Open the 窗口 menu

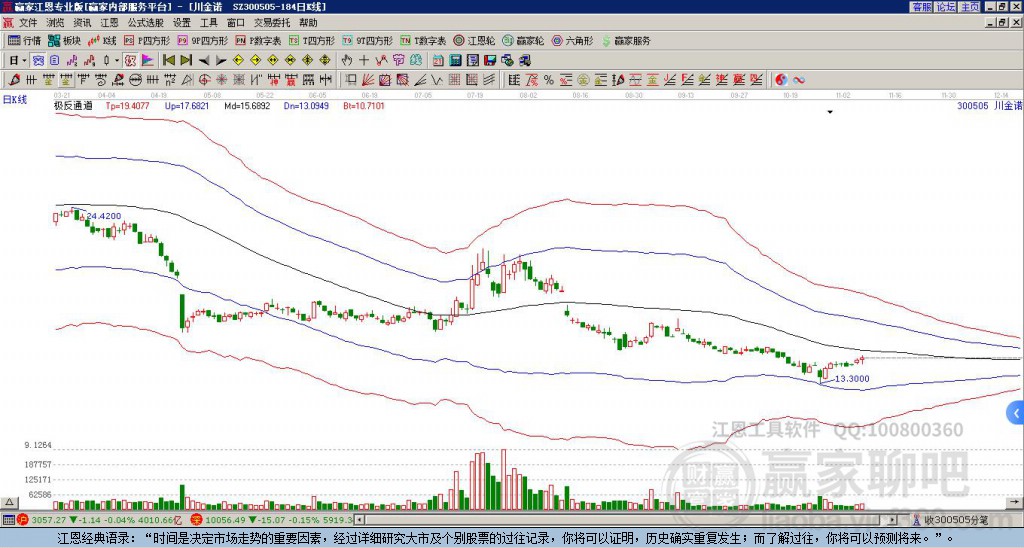coord(236,23)
